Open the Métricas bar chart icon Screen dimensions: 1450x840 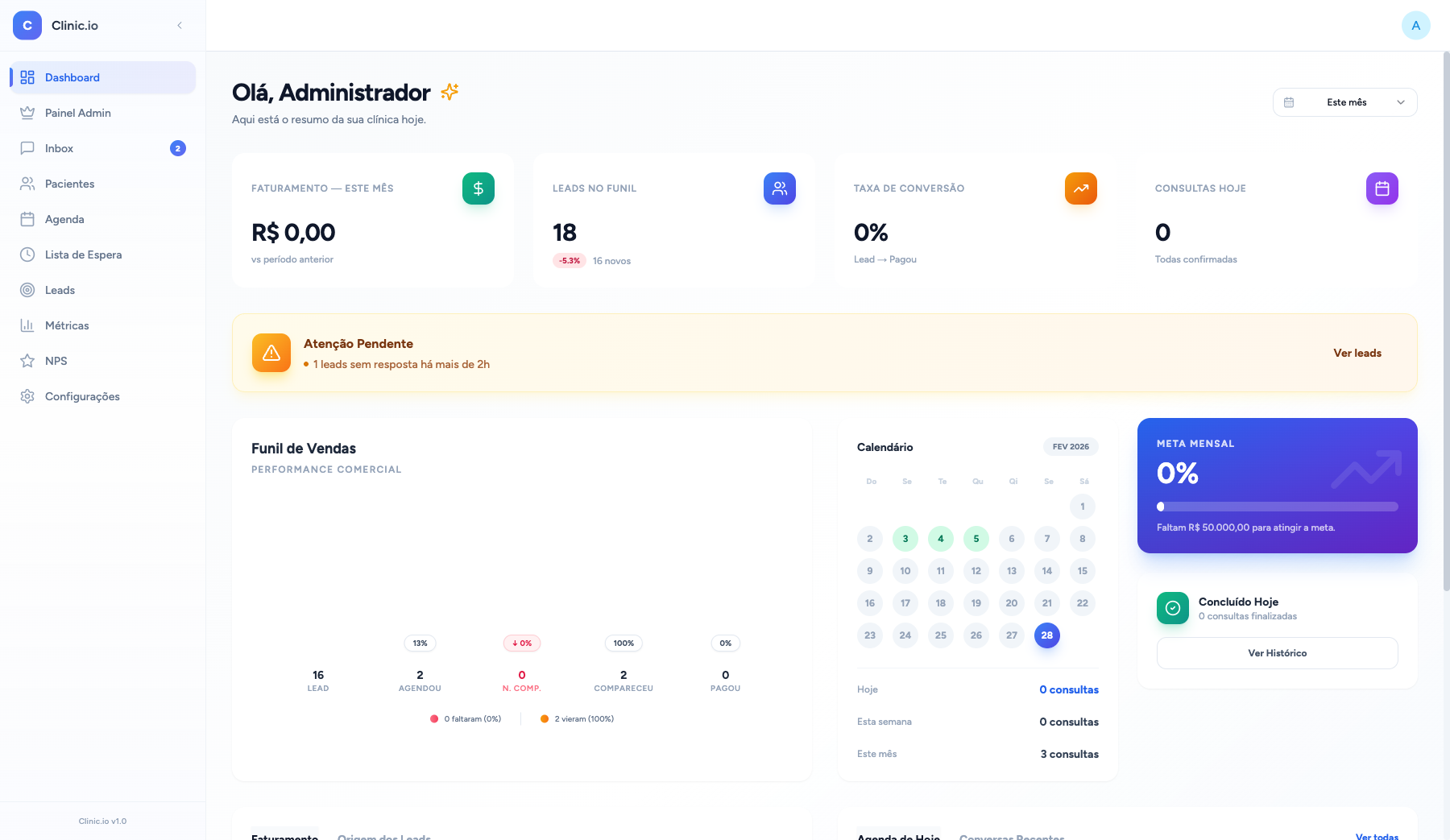pos(27,325)
